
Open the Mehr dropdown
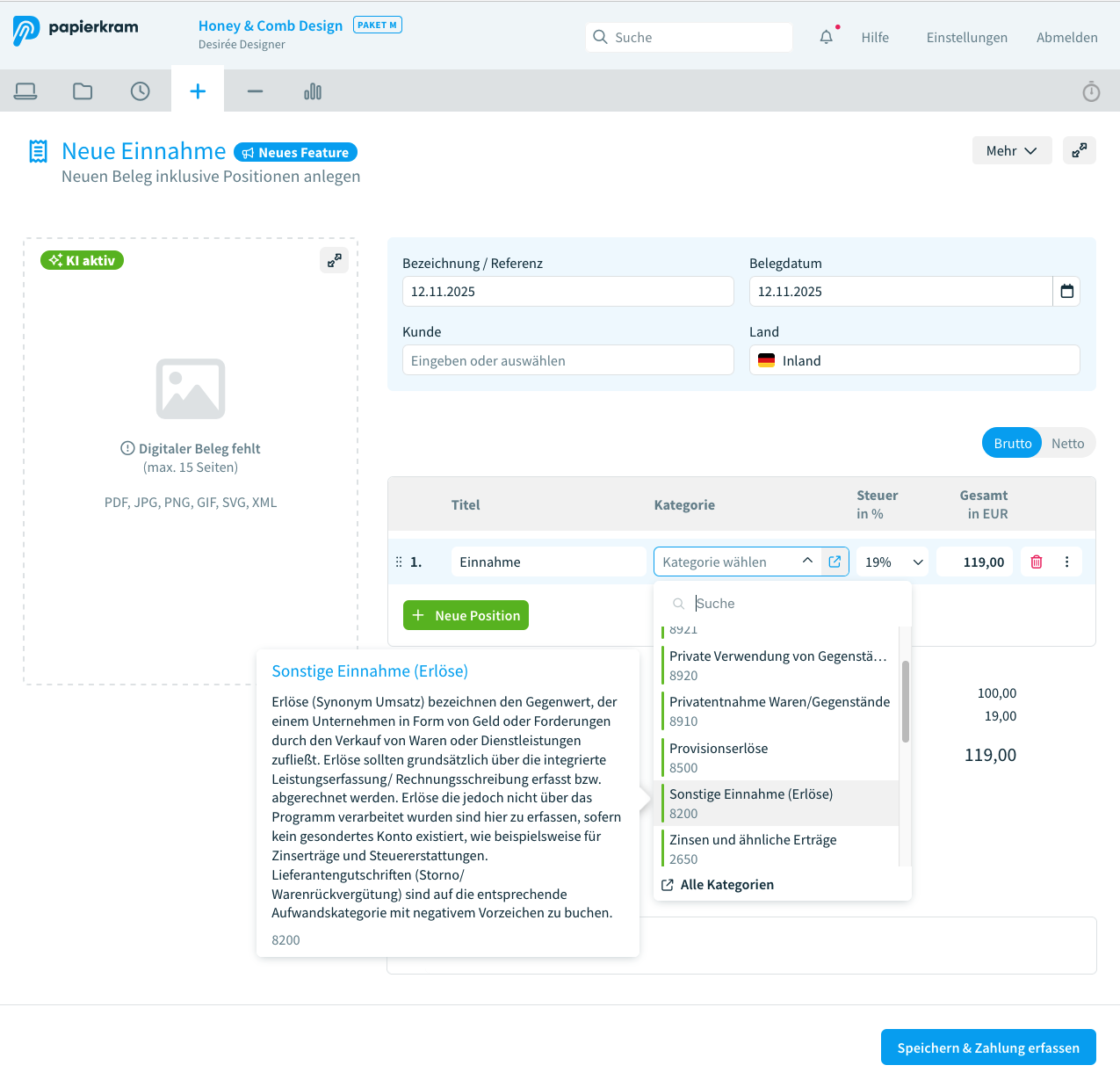tap(1011, 151)
